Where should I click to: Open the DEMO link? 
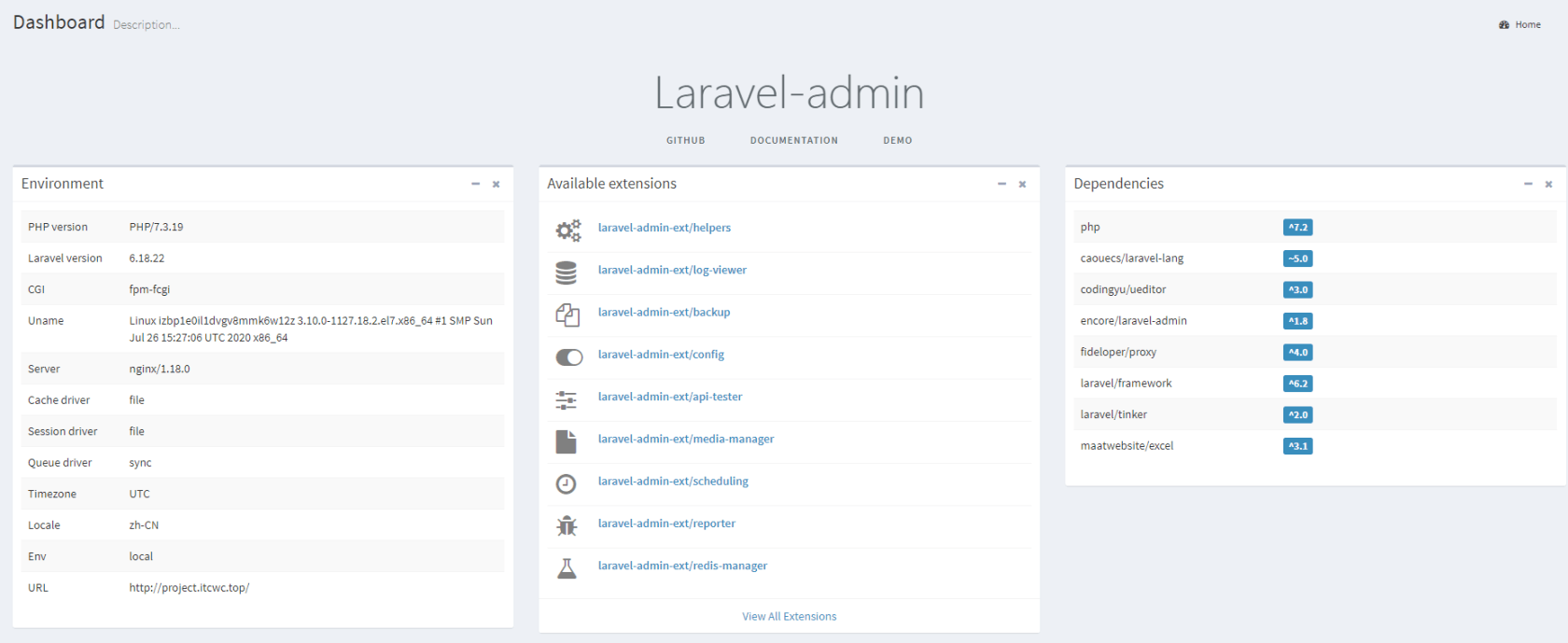coord(898,140)
